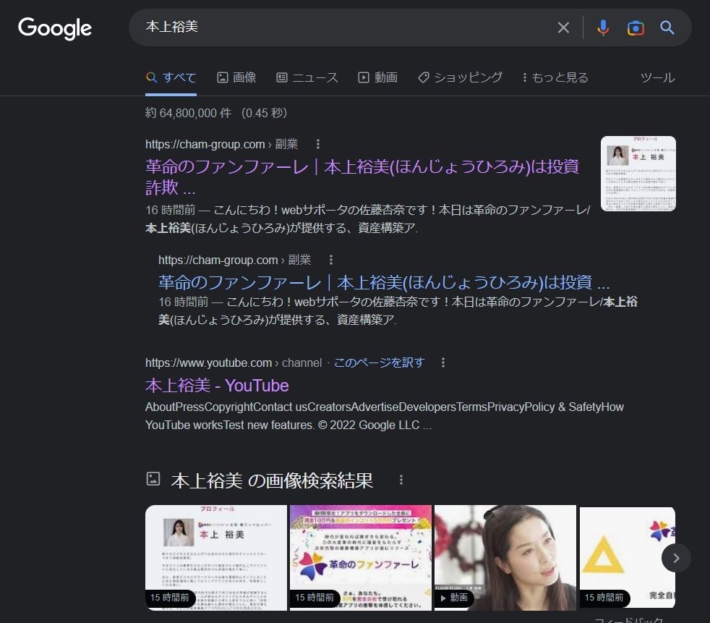
Task: Click このページを訳す link
Action: (x=379, y=363)
